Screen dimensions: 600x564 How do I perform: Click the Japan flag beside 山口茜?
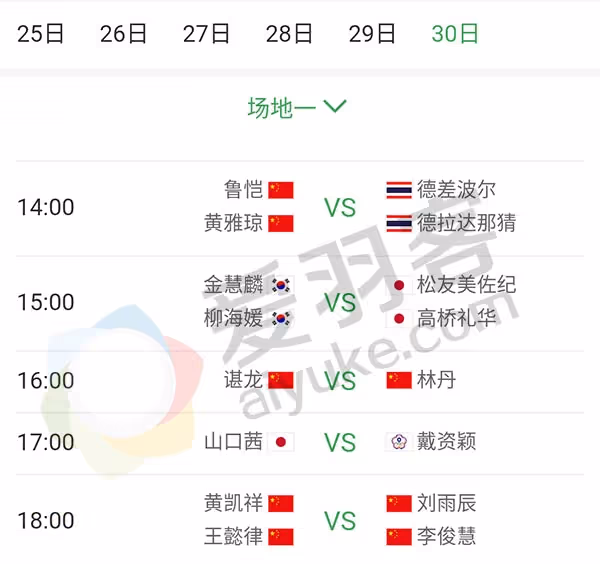281,442
